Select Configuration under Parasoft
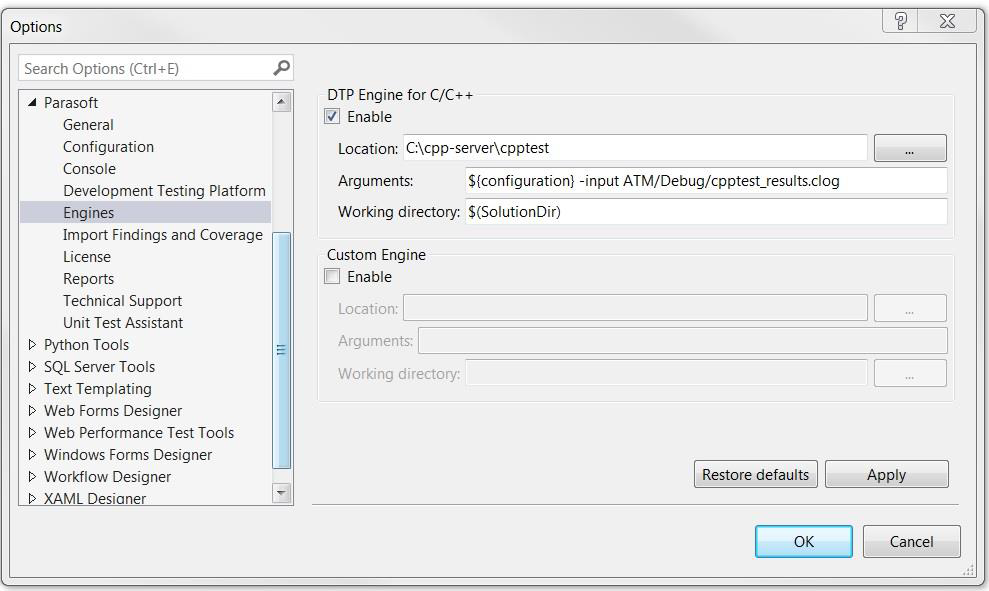The height and width of the screenshot is (591, 989). point(108,147)
